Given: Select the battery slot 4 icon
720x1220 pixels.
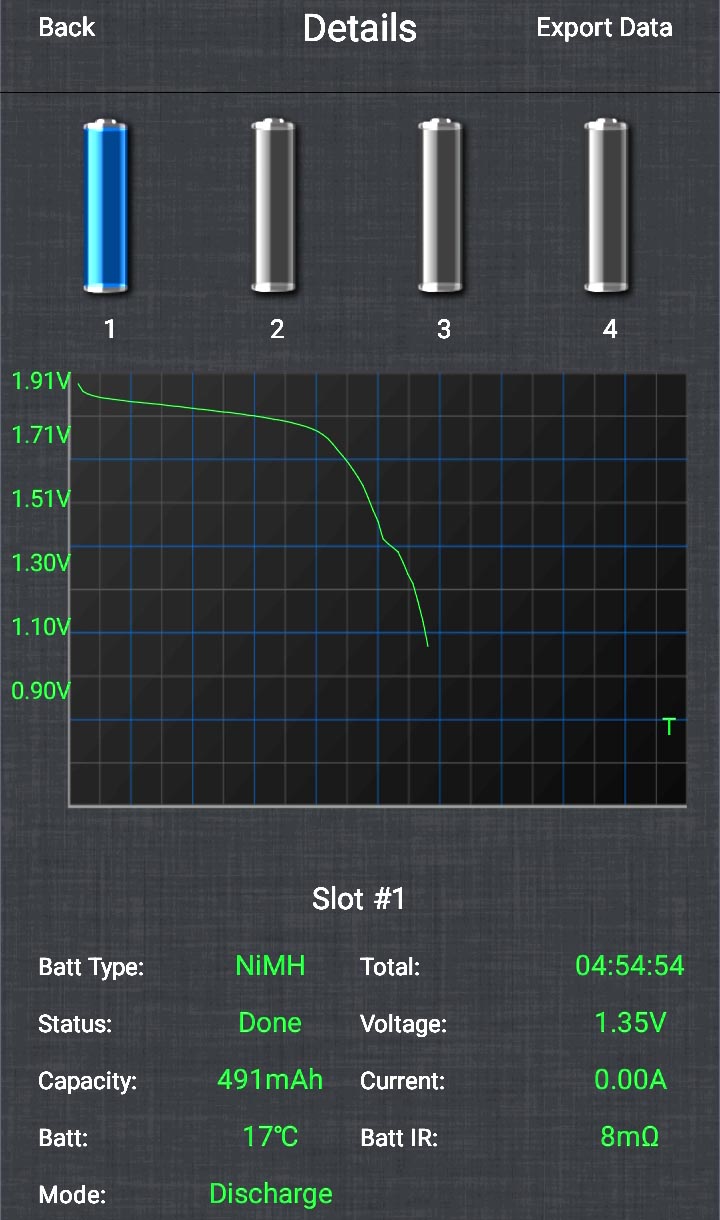Looking at the screenshot, I should click(x=608, y=207).
